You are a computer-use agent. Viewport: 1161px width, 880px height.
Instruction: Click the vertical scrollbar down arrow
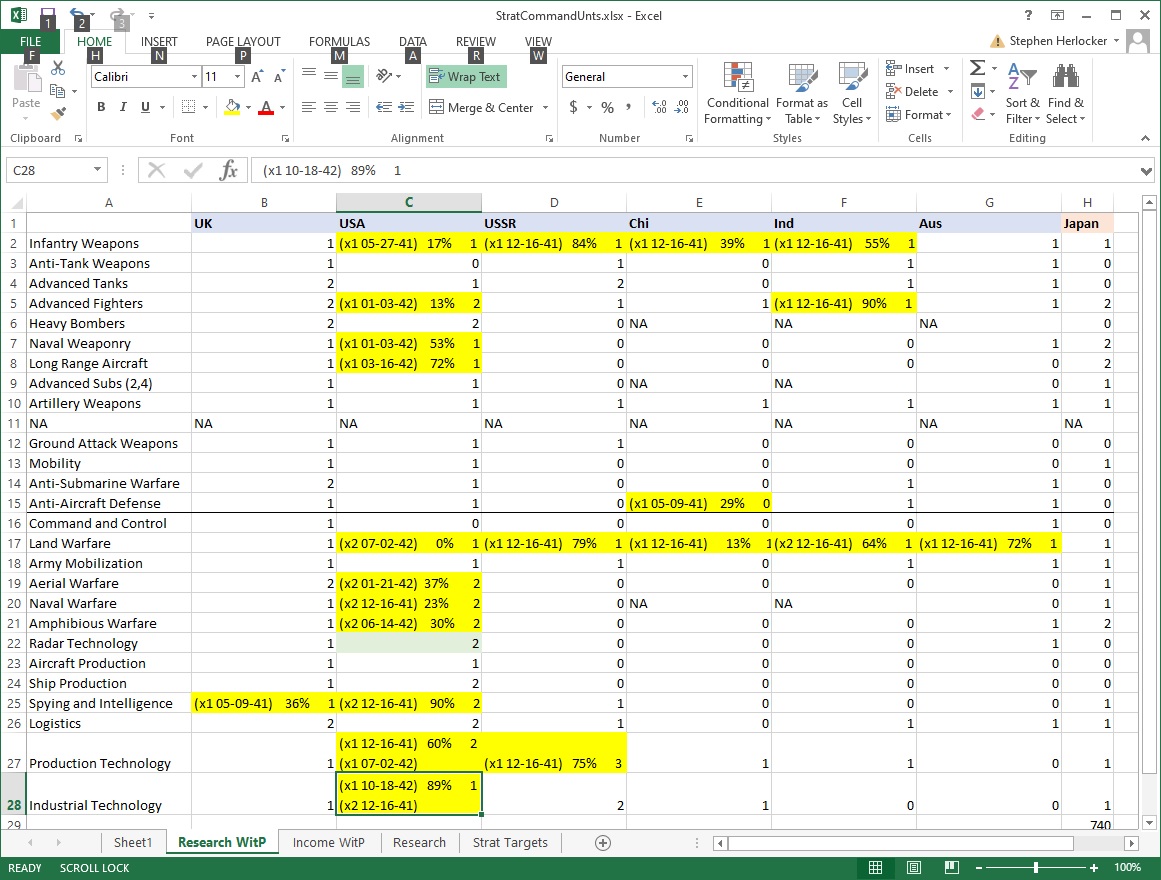tap(1148, 822)
